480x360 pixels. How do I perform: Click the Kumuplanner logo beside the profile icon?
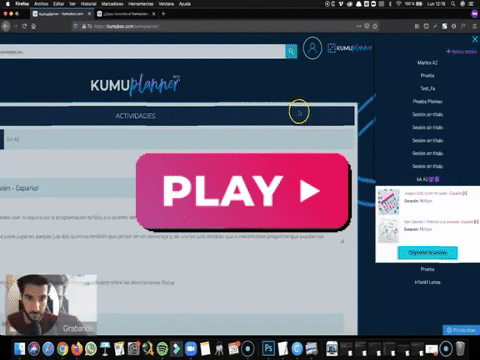pos(349,48)
